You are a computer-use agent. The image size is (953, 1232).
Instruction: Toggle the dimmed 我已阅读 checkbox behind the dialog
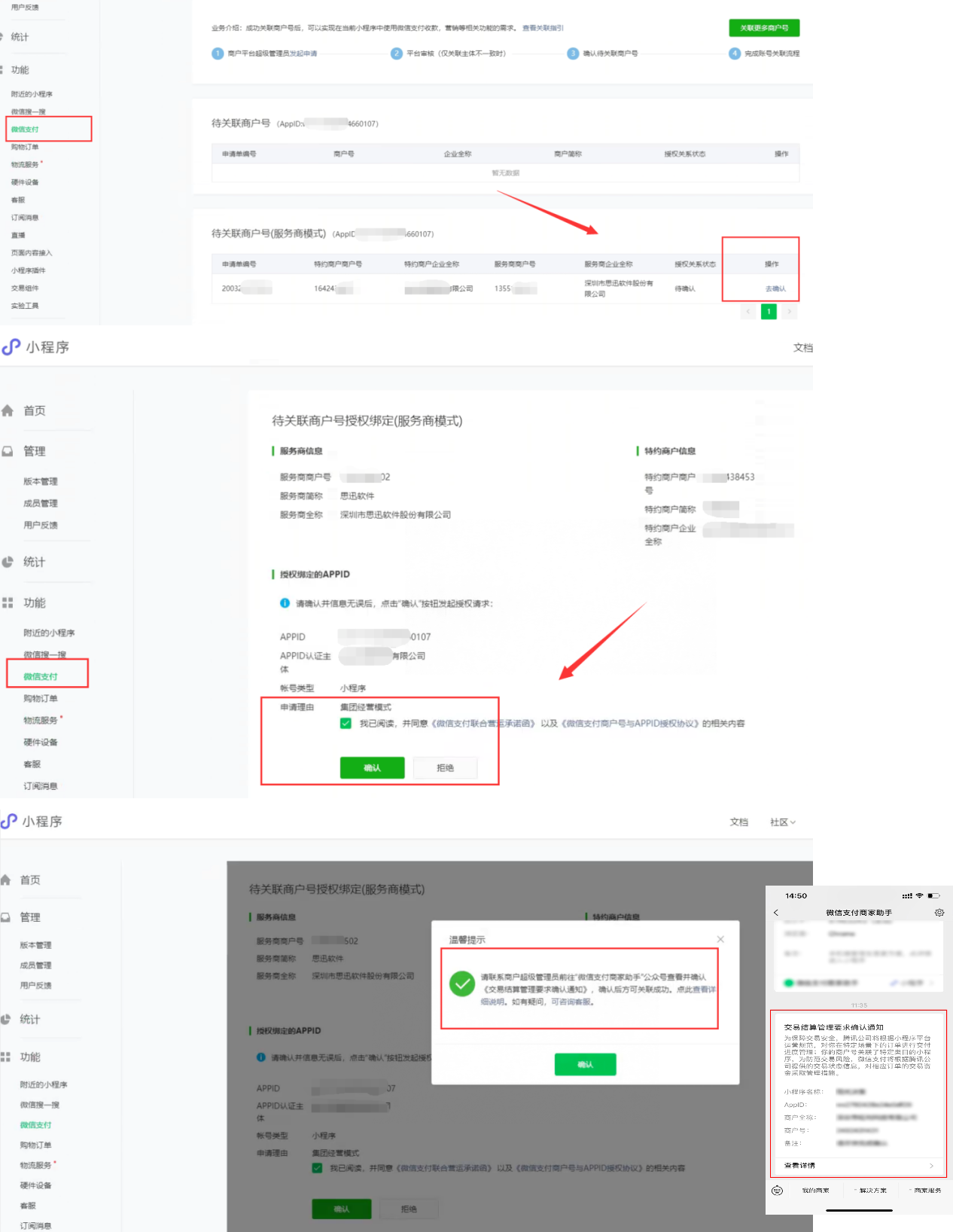(317, 1168)
